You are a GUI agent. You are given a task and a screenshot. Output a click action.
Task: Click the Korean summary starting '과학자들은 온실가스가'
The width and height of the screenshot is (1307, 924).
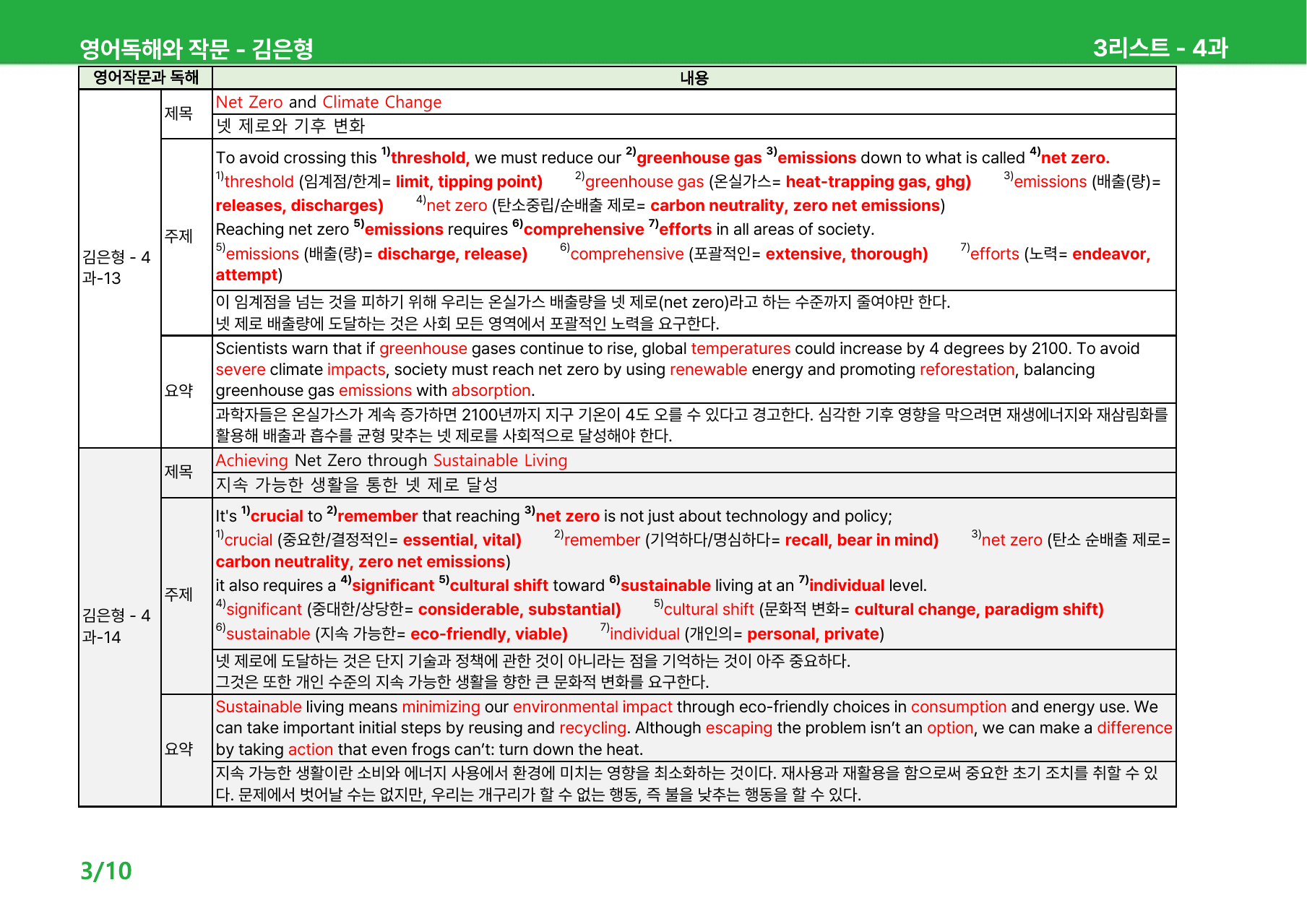pos(691,425)
